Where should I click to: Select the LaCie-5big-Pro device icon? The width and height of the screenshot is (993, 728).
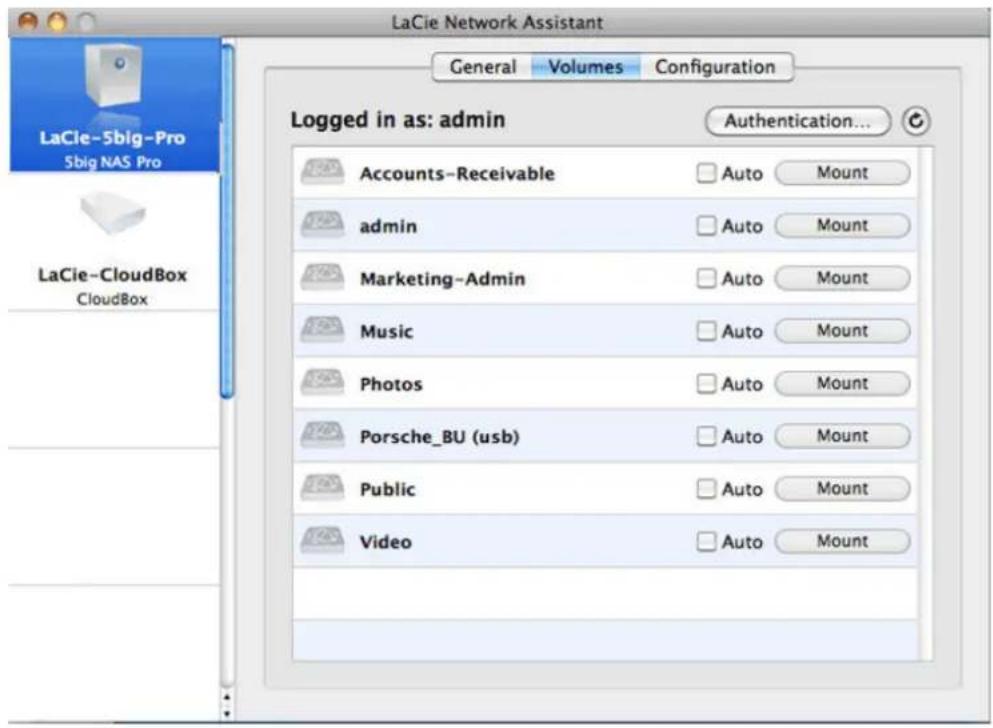113,75
